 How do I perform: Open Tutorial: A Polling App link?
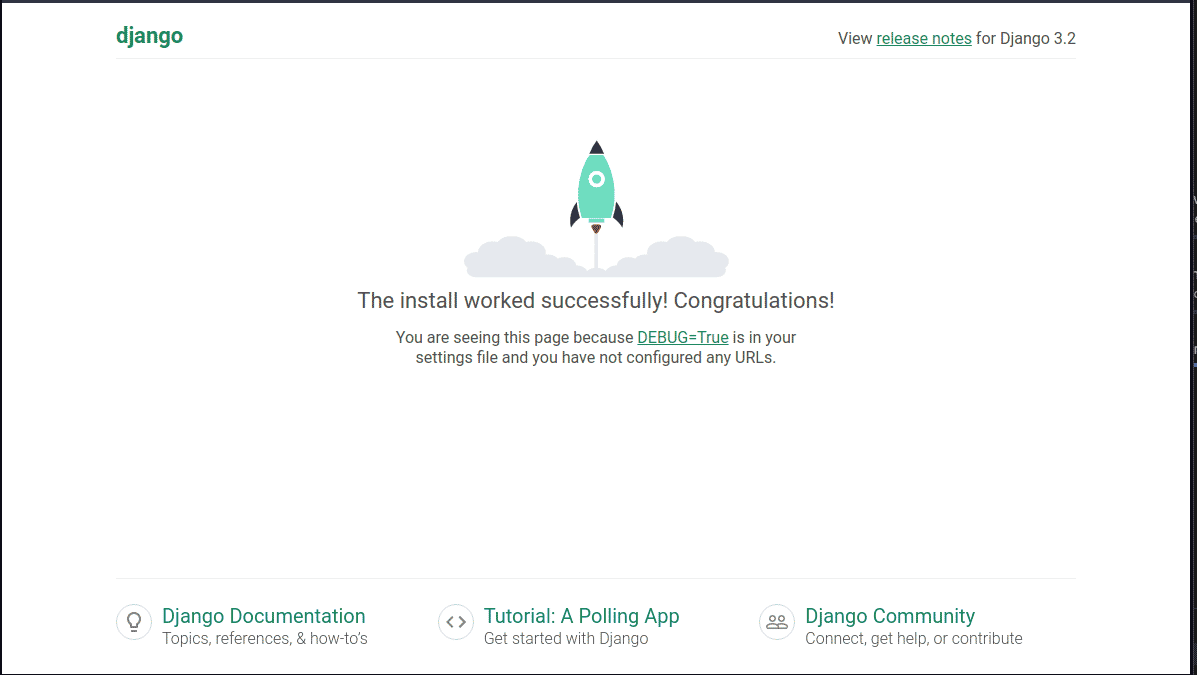tap(581, 615)
